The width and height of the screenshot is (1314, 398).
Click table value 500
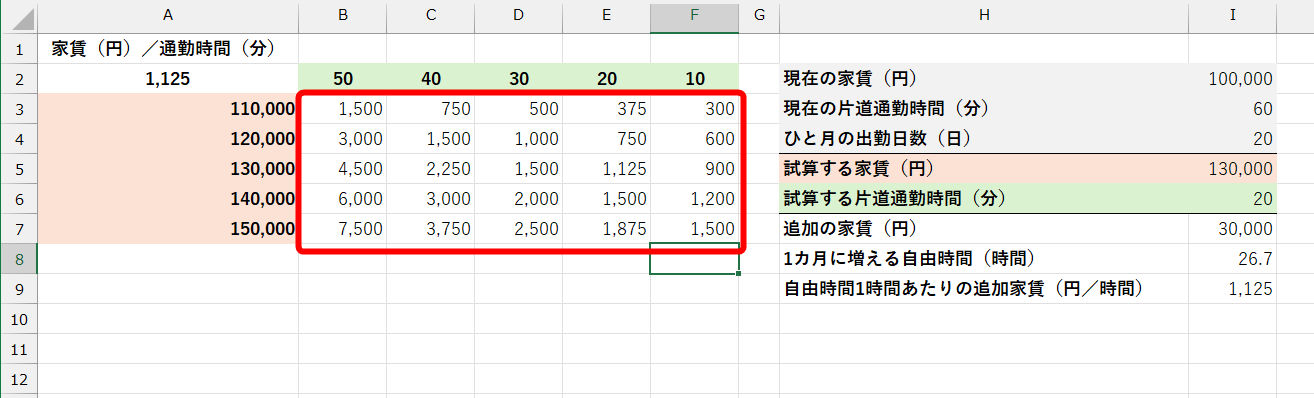click(518, 108)
